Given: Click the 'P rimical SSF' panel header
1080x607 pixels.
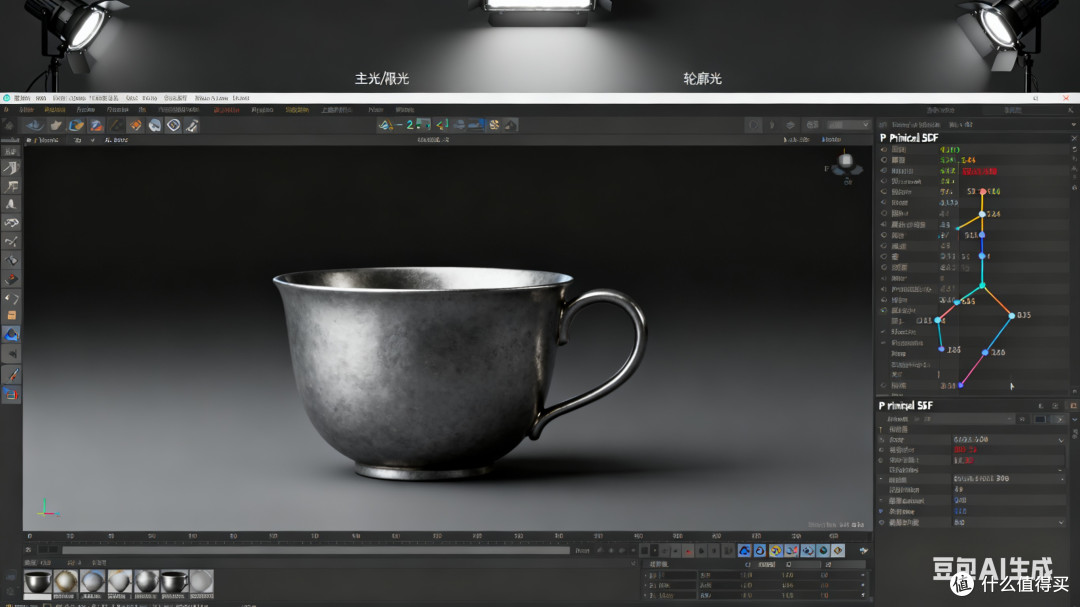Looking at the screenshot, I should click(906, 406).
